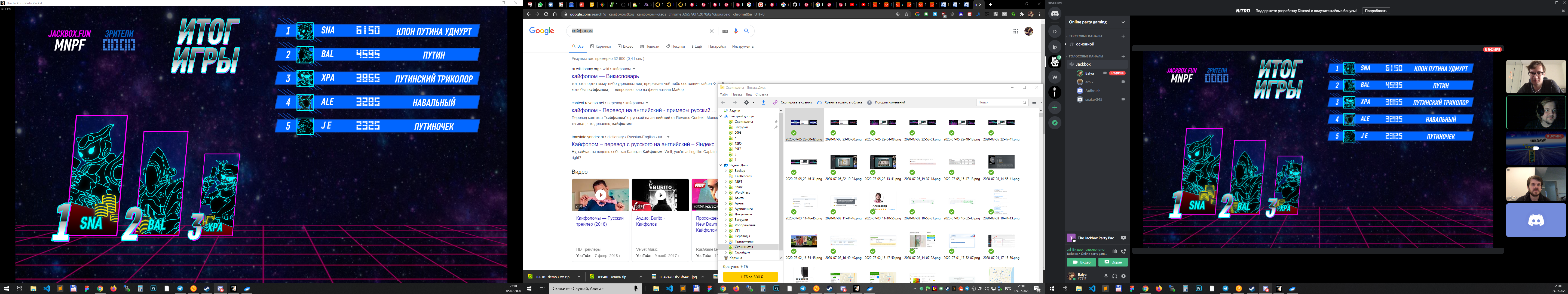
Task: Open Discord user settings gear icon
Action: point(1124,276)
